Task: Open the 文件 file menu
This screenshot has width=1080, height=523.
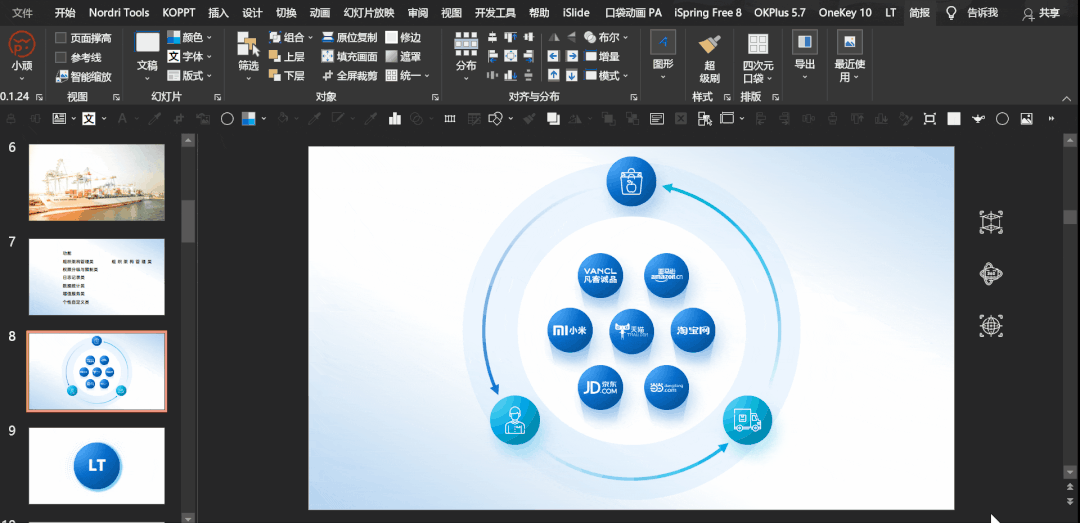Action: [23, 12]
